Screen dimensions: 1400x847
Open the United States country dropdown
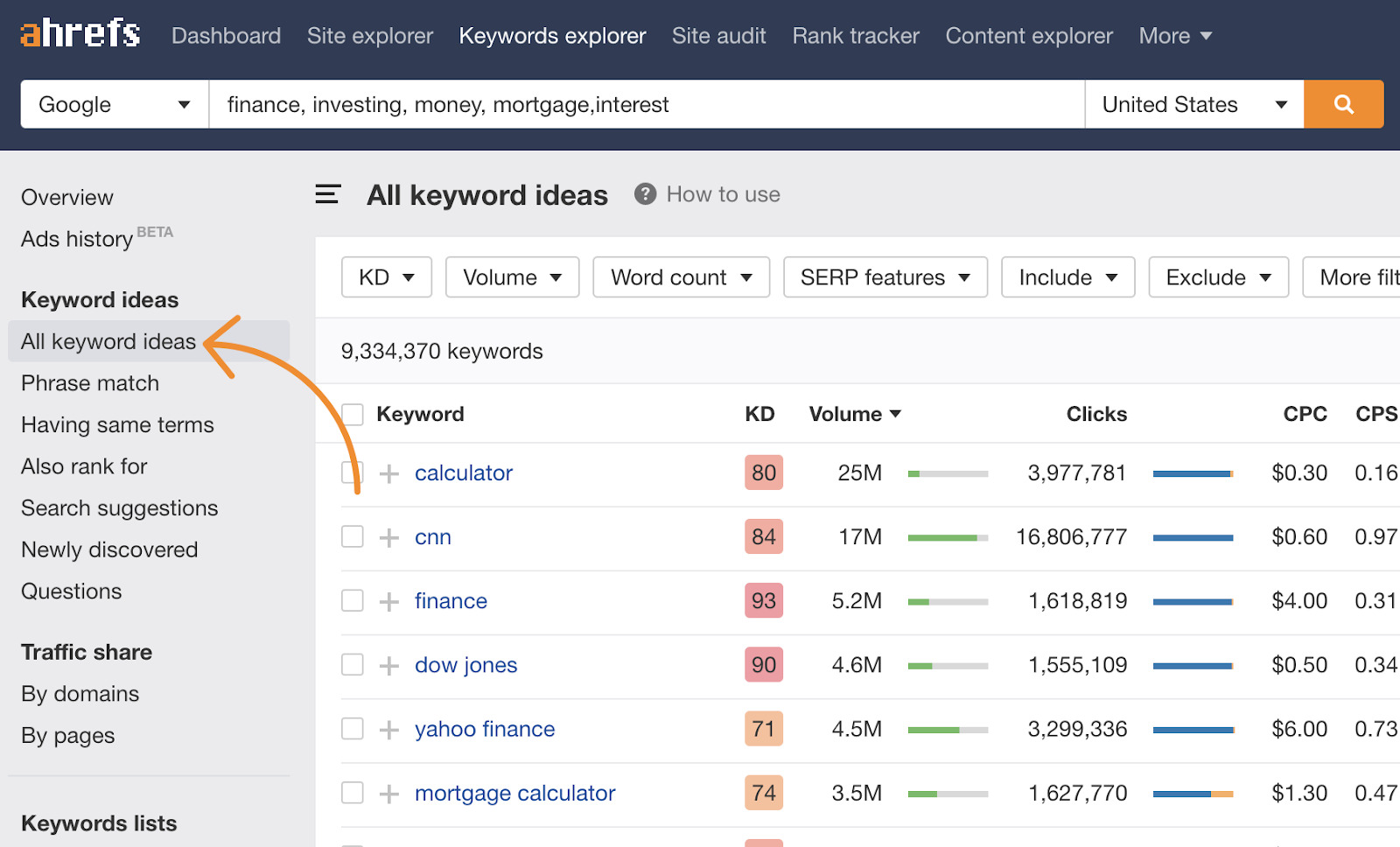pos(1193,104)
